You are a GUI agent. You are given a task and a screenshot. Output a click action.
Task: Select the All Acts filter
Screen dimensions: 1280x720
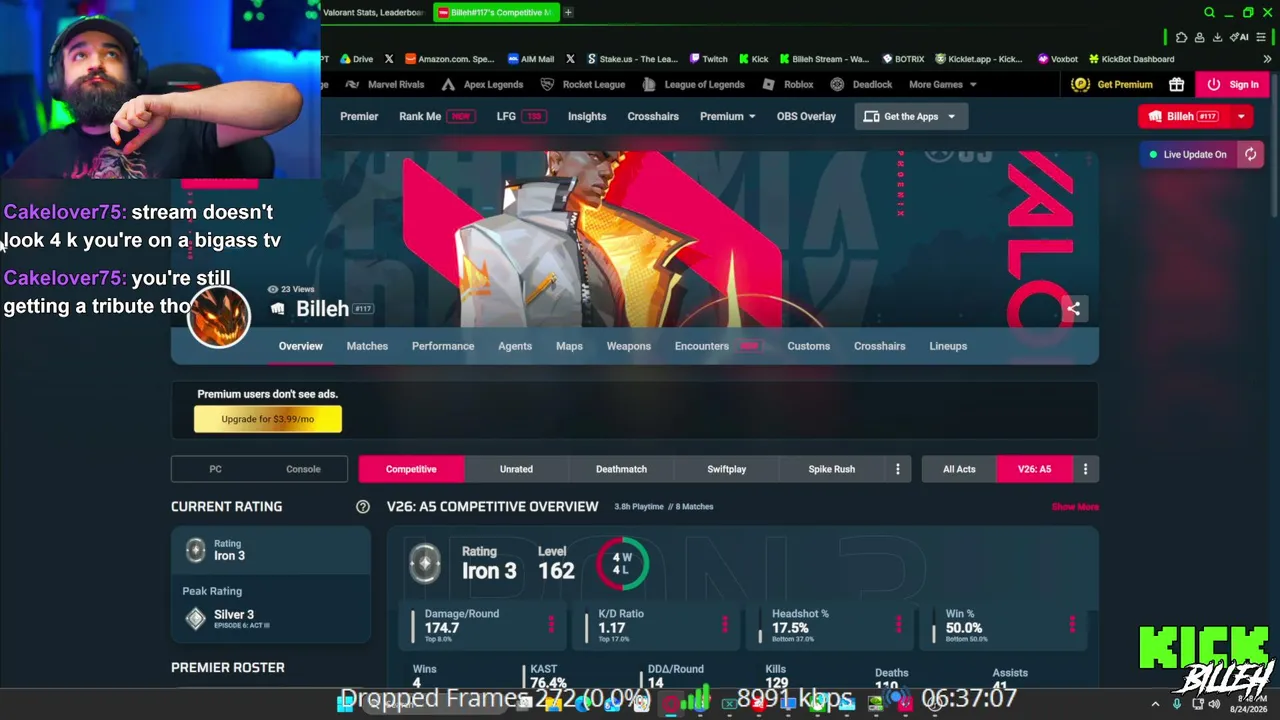point(959,469)
